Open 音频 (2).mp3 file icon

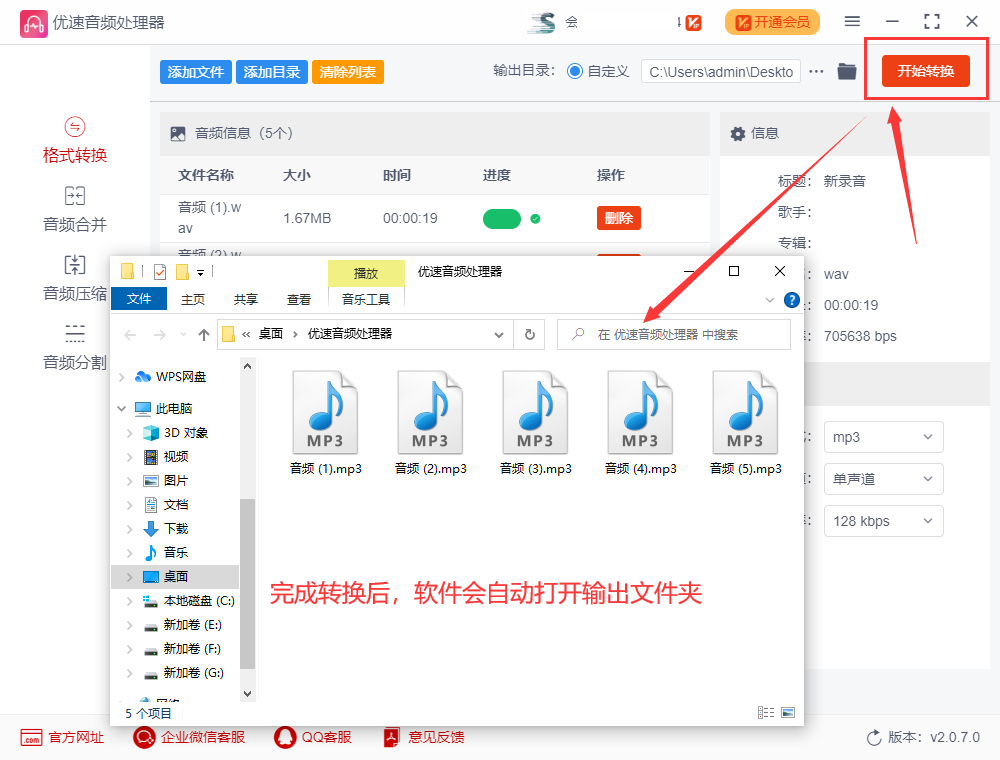coord(430,413)
